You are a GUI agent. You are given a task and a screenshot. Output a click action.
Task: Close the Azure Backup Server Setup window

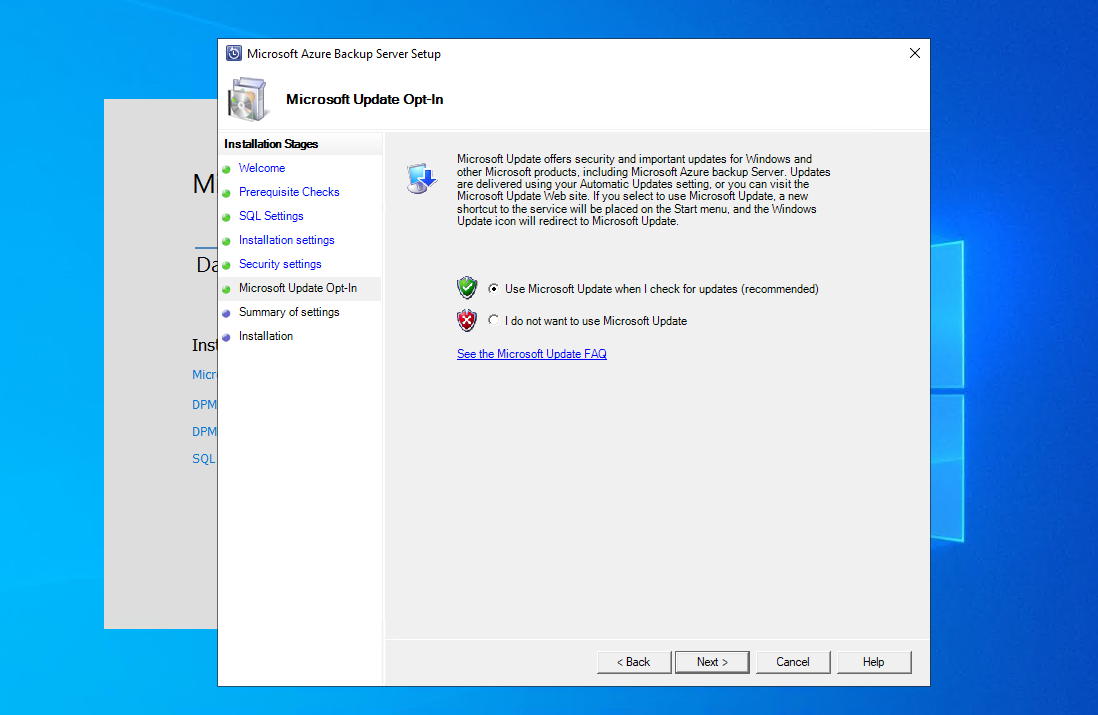(x=915, y=53)
